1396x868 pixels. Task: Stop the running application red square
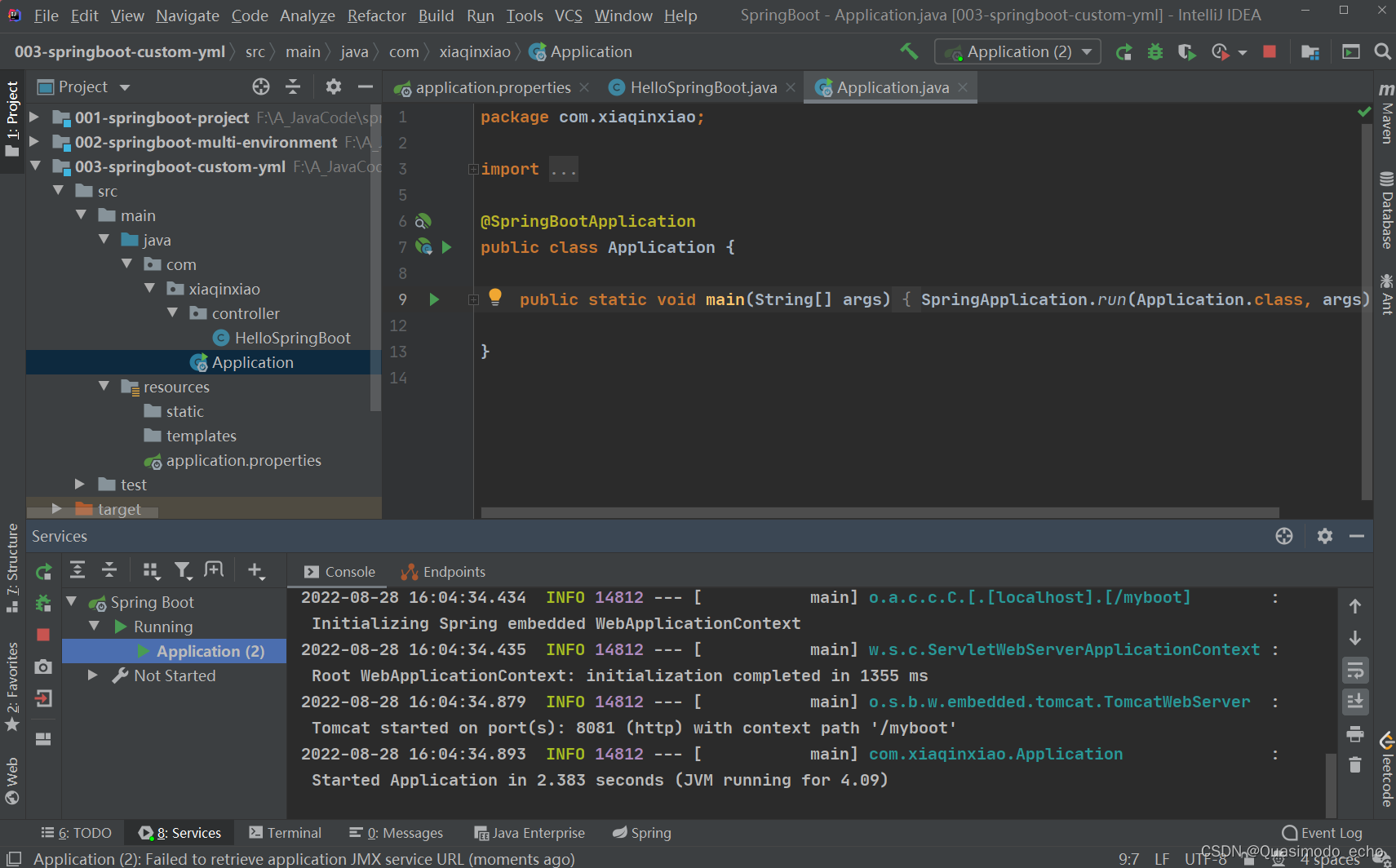pyautogui.click(x=1270, y=51)
